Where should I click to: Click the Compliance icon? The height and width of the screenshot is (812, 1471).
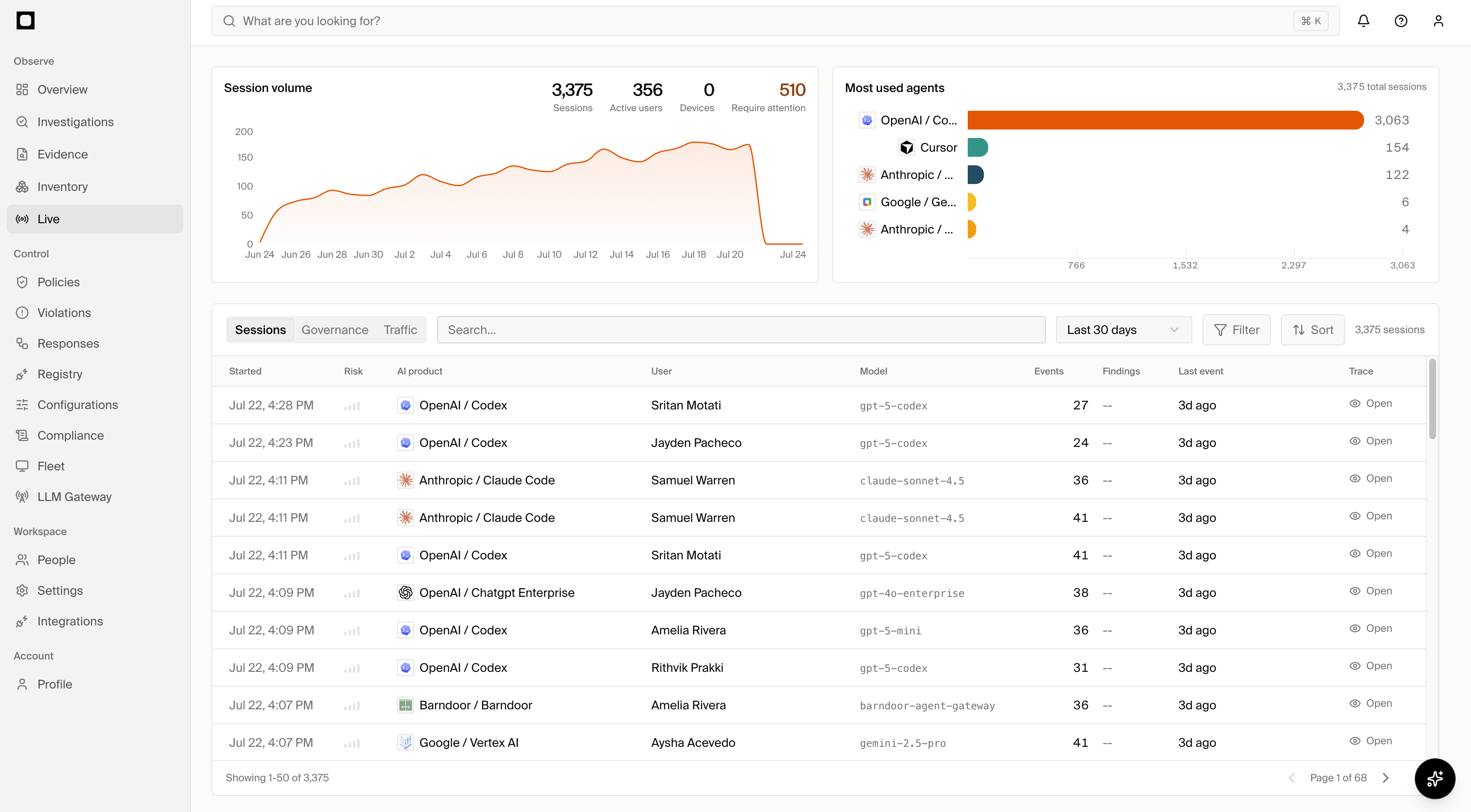coord(22,435)
